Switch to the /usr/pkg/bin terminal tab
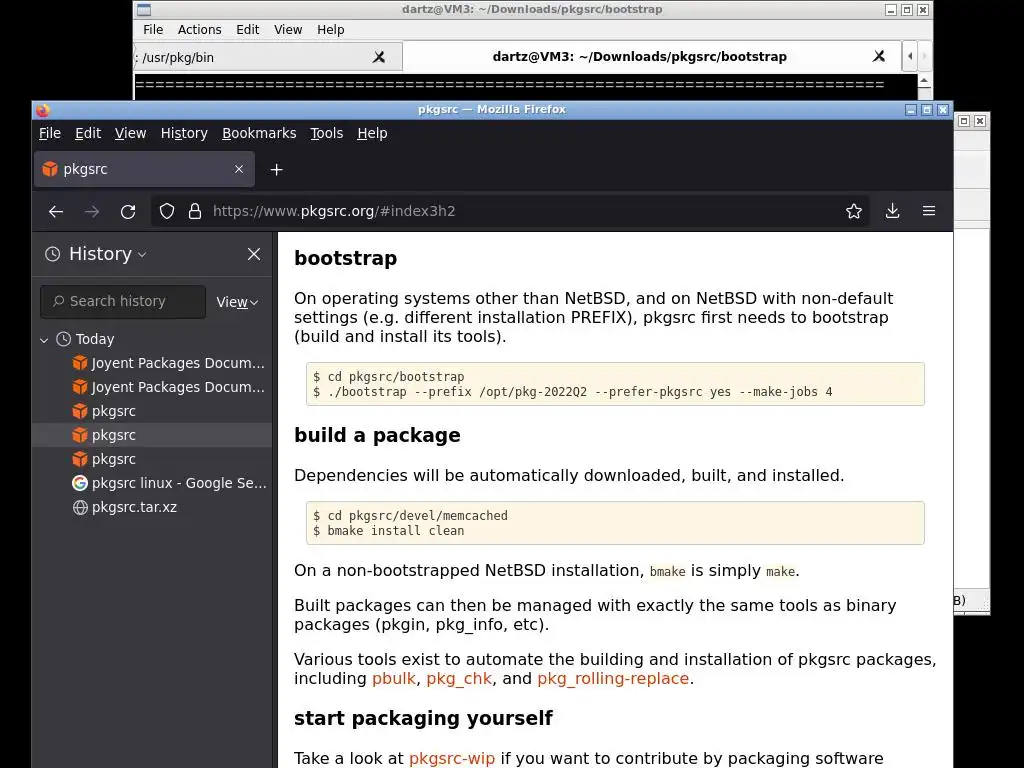The height and width of the screenshot is (768, 1024). (268, 57)
